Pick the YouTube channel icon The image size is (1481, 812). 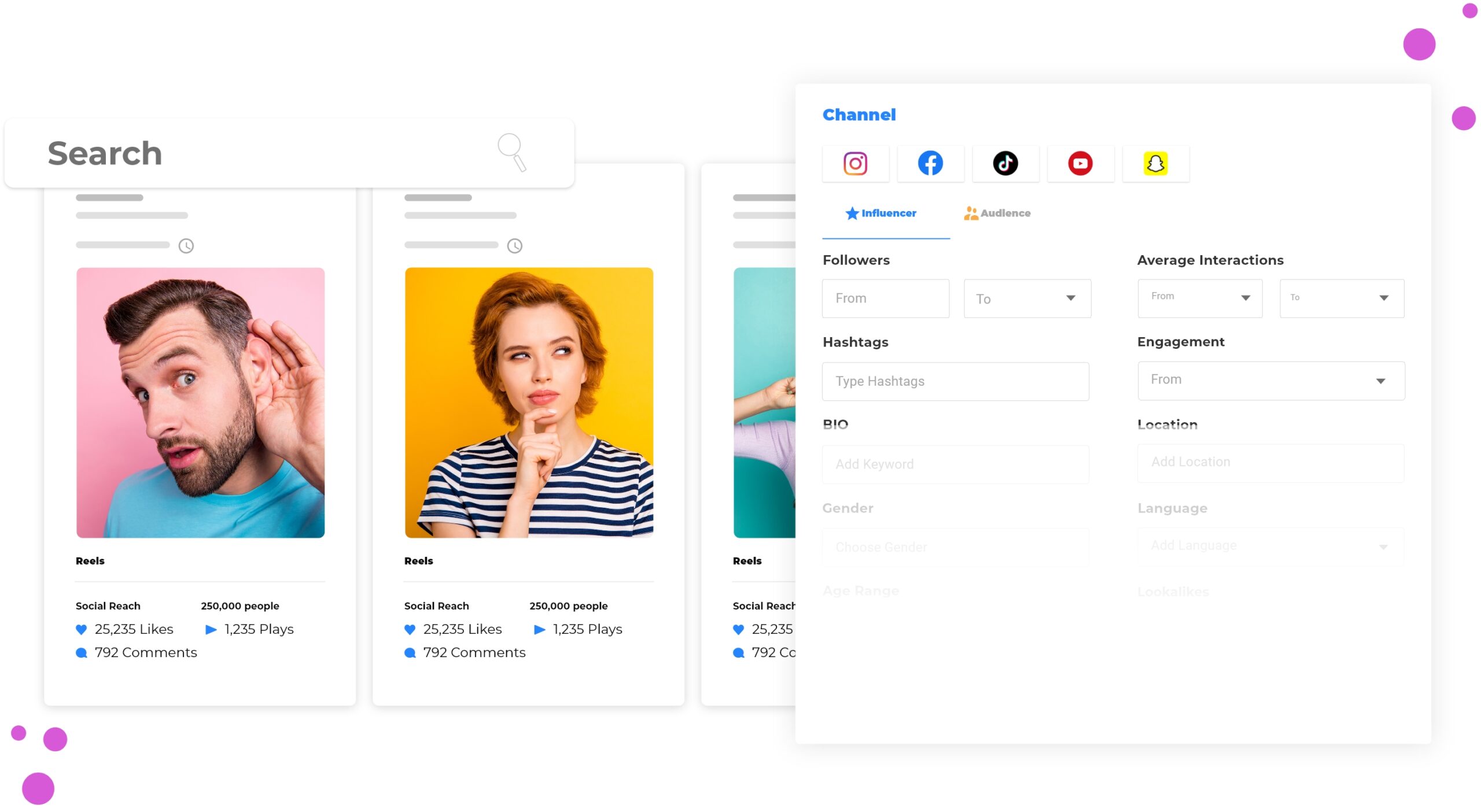pos(1080,164)
